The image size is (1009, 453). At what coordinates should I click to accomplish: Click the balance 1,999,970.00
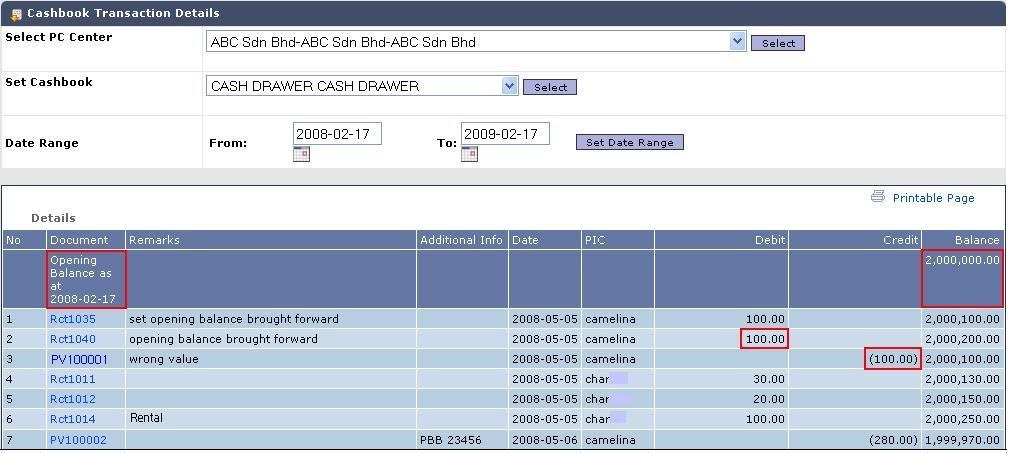tap(963, 440)
